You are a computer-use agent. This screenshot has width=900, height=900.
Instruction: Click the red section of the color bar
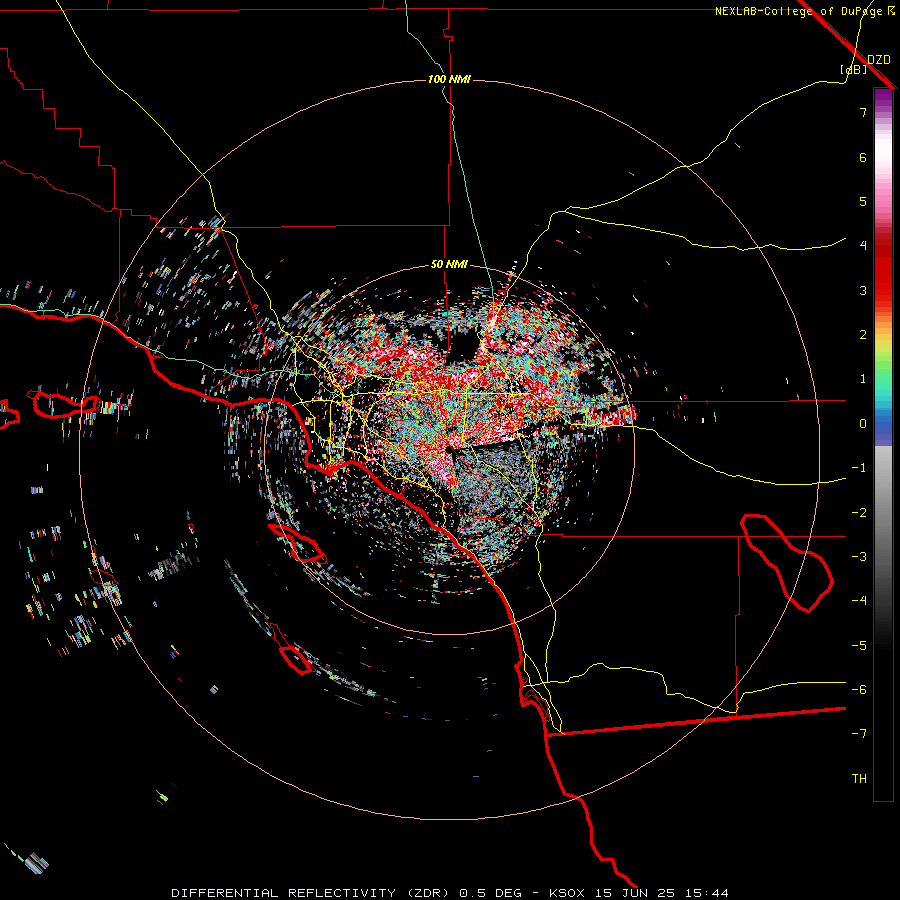883,270
